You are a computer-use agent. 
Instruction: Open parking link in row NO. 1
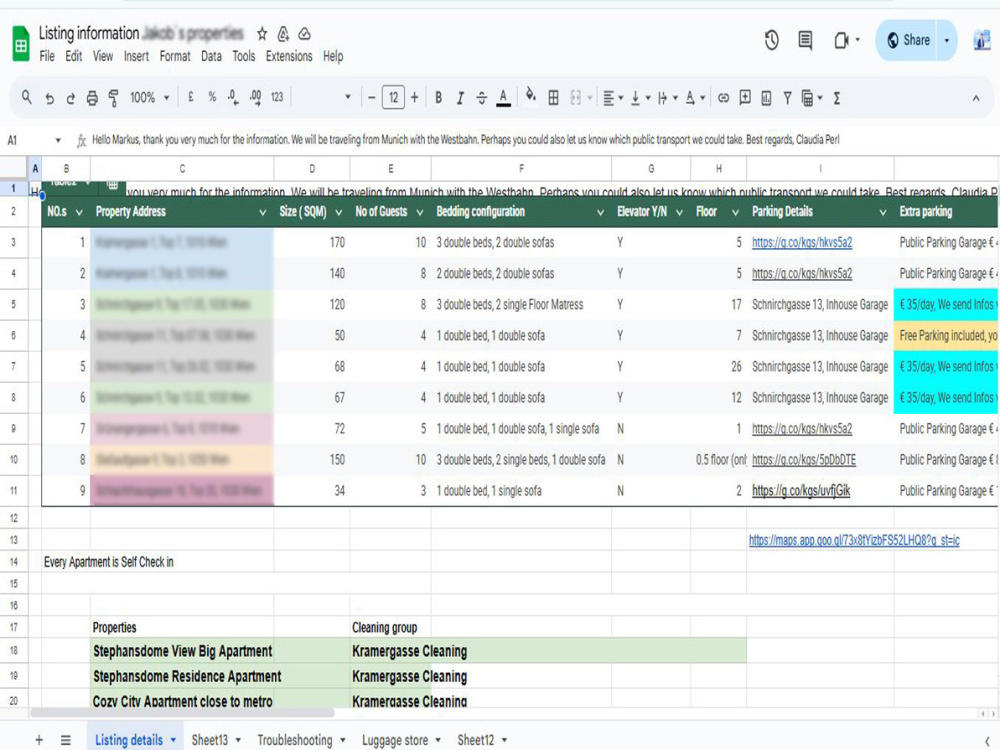(x=802, y=242)
